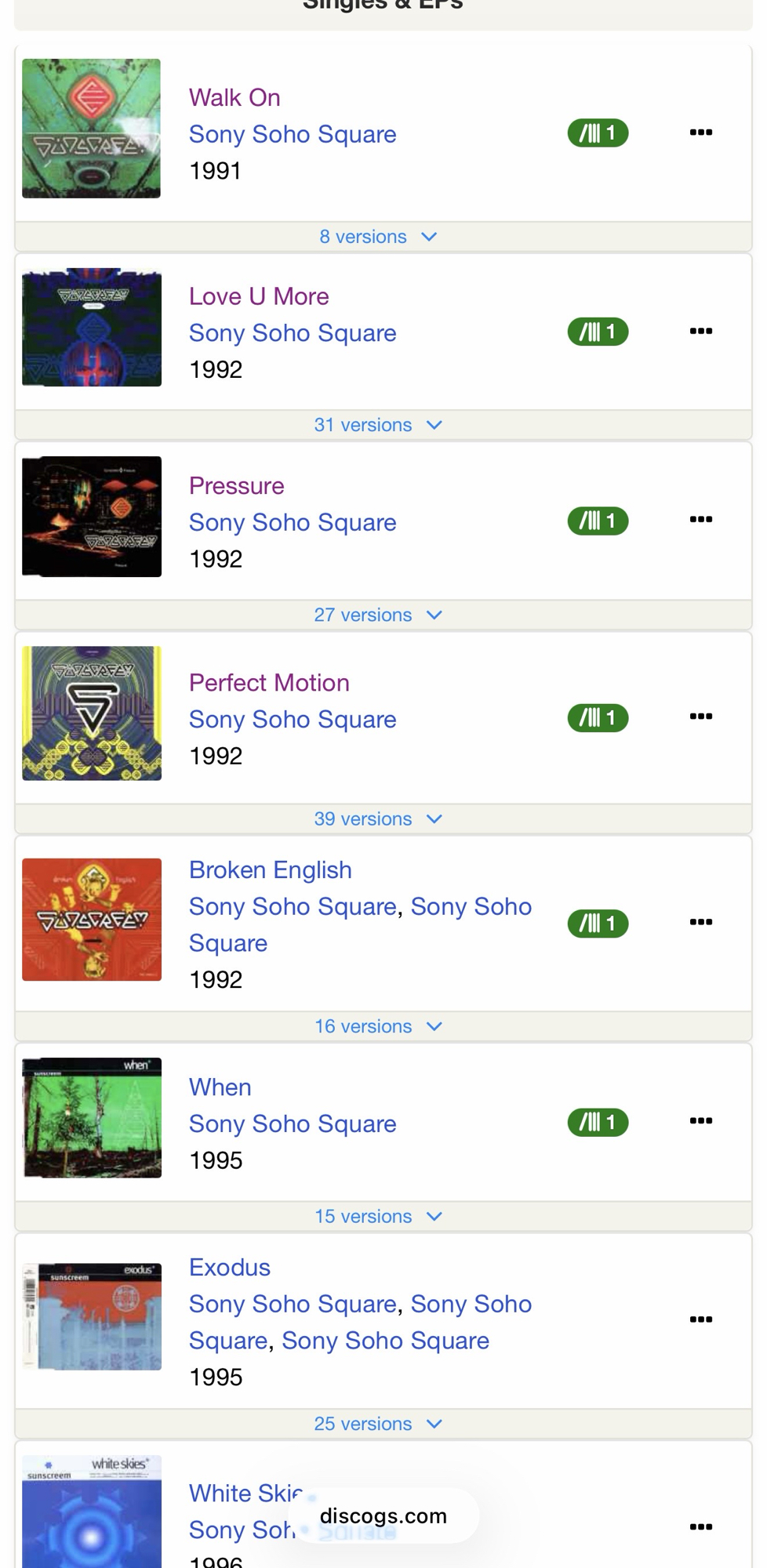Open the Love U More cover thumbnail
This screenshot has height=1568, width=767.
point(92,328)
